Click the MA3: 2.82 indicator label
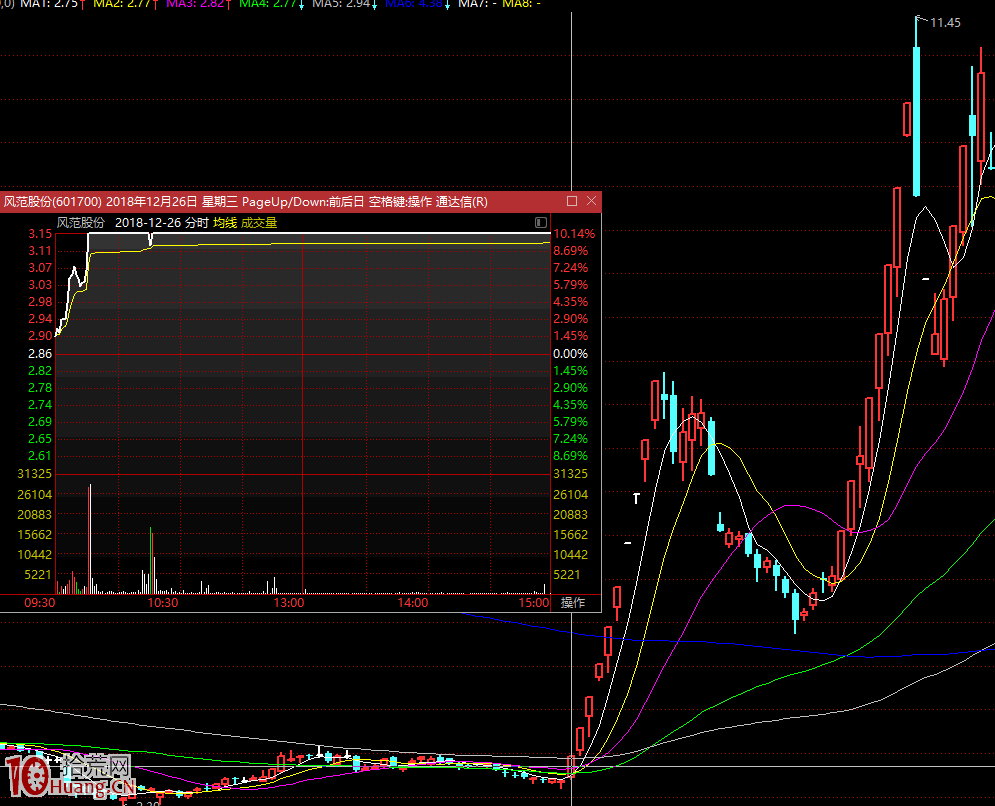 [197, 4]
